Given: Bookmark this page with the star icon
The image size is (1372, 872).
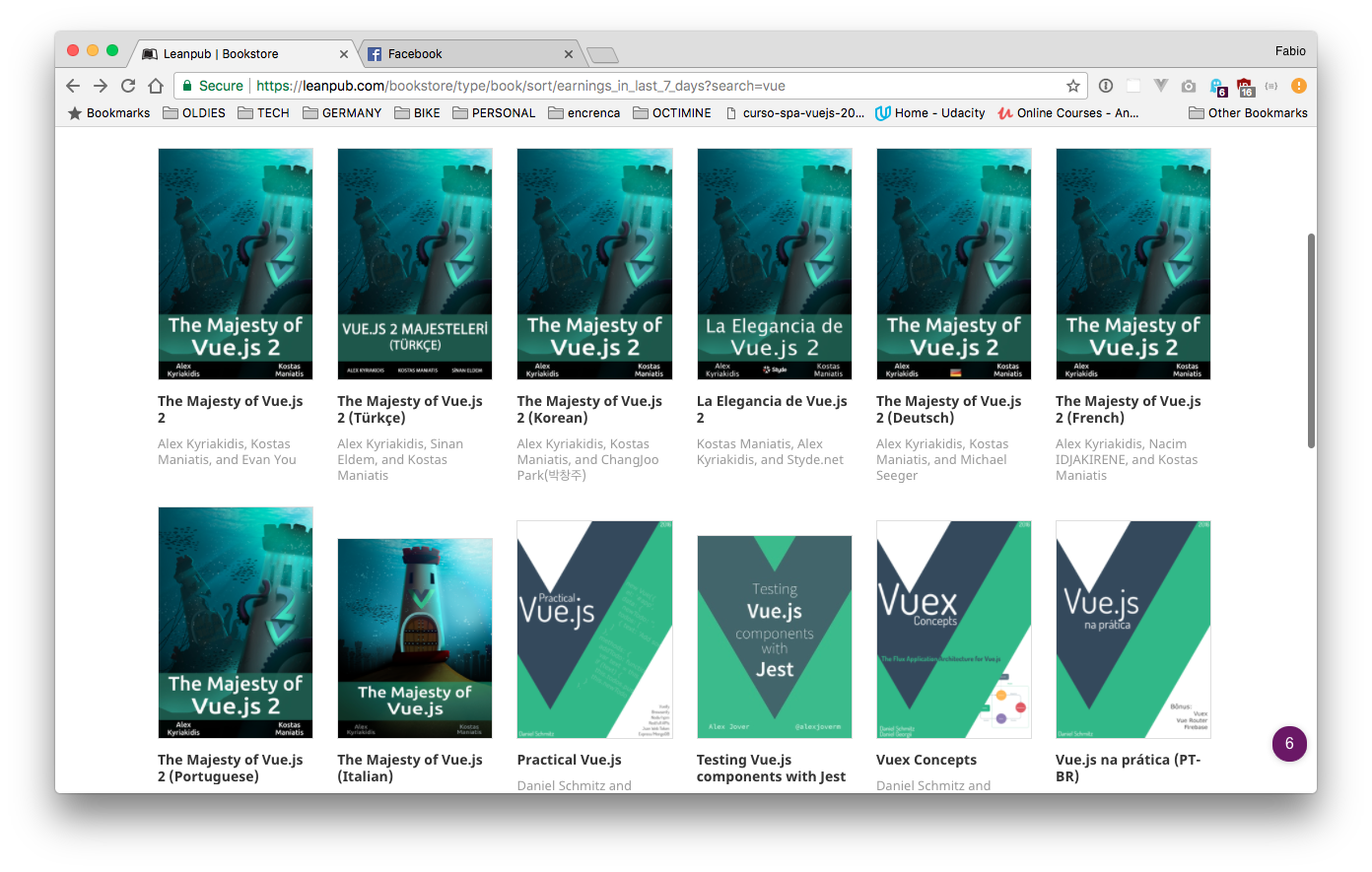Looking at the screenshot, I should [1073, 86].
